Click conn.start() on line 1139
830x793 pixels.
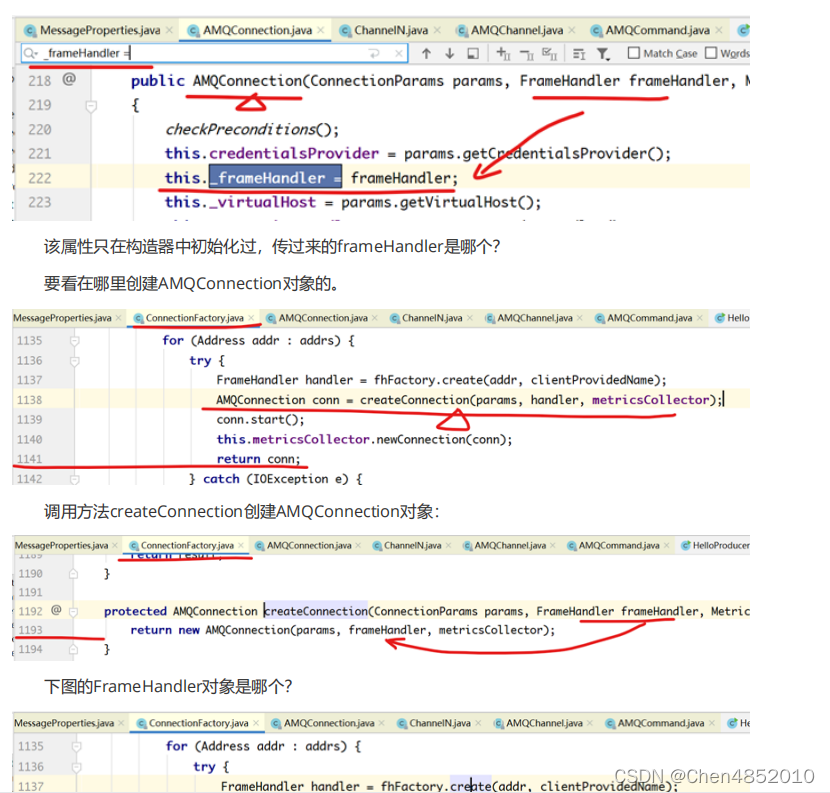pyautogui.click(x=260, y=420)
